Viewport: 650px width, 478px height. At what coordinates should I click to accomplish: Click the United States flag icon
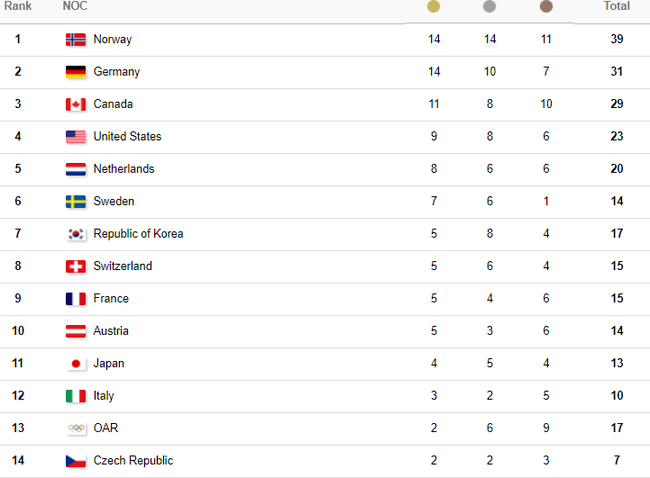76,137
